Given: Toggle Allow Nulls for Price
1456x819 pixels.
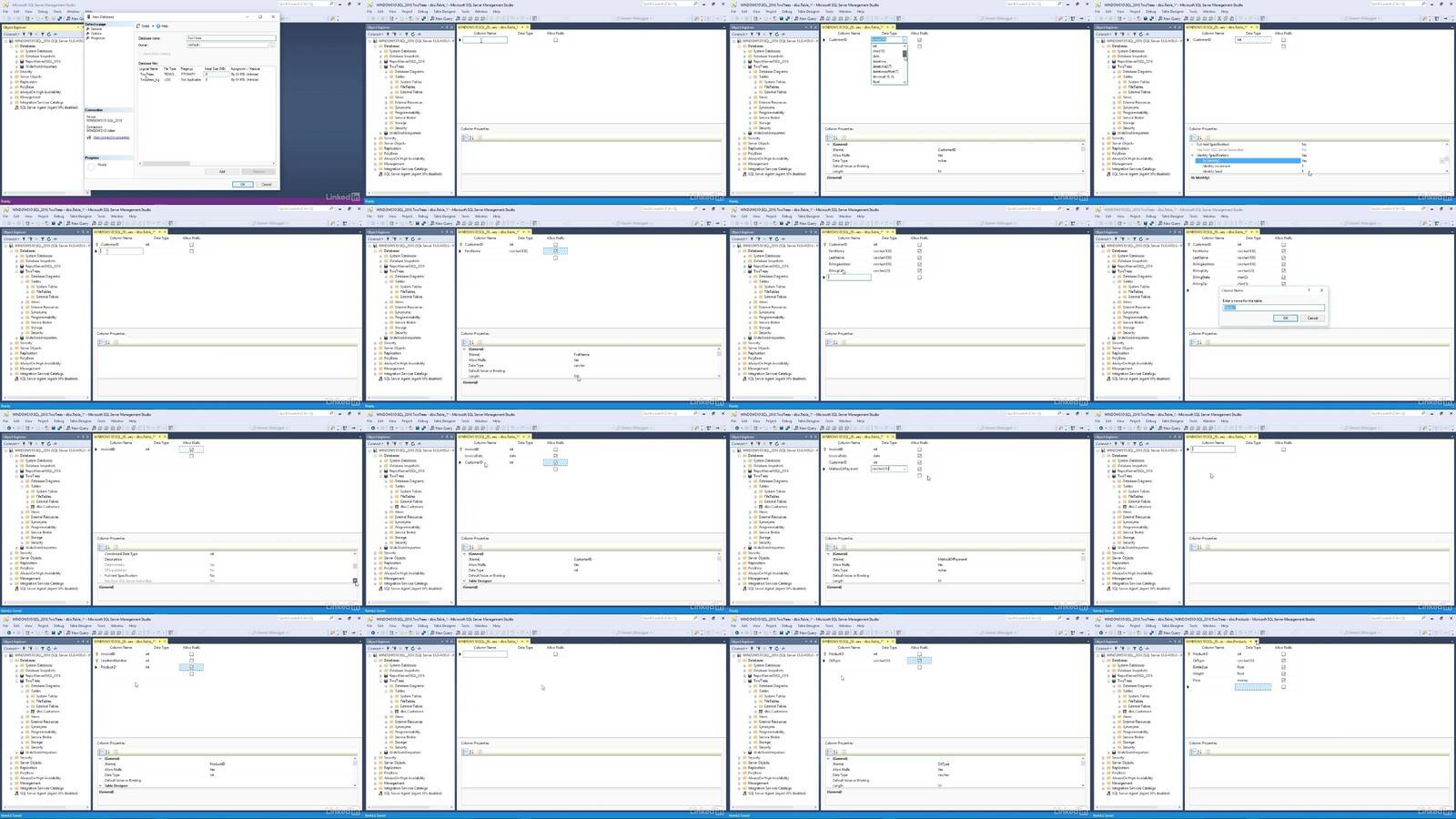Looking at the screenshot, I should (1283, 680).
